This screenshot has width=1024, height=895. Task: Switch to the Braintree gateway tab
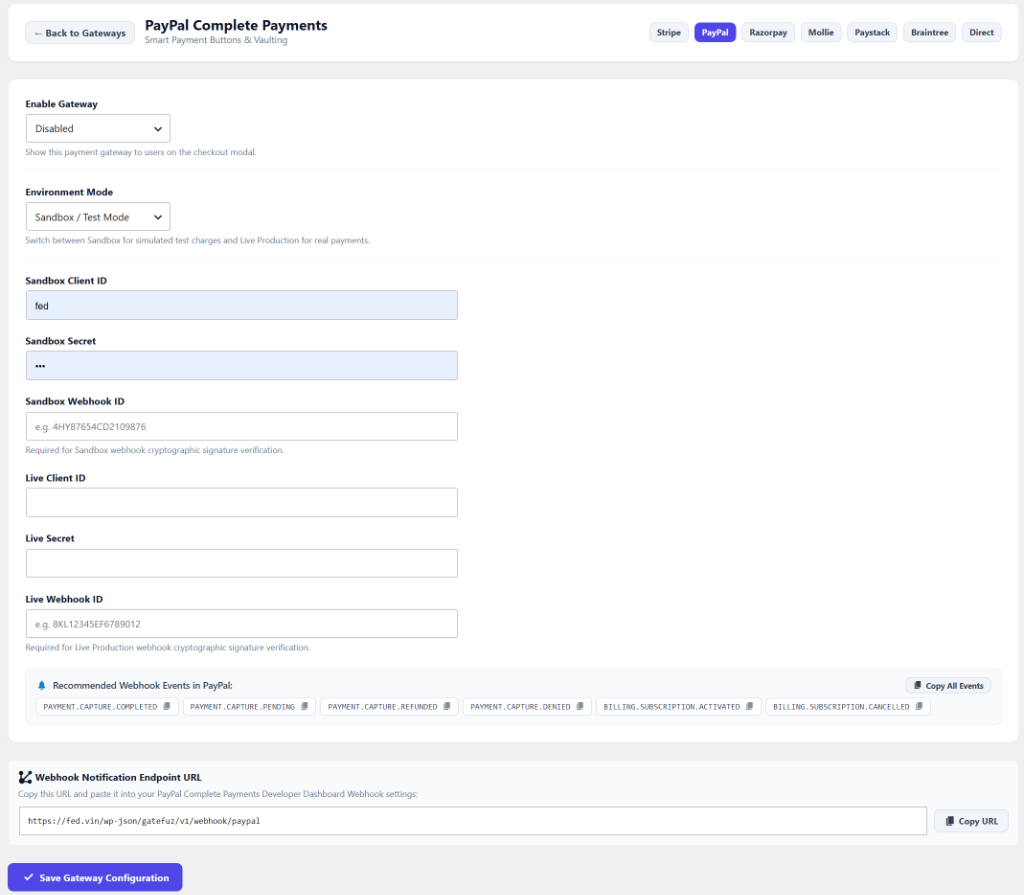tap(929, 32)
